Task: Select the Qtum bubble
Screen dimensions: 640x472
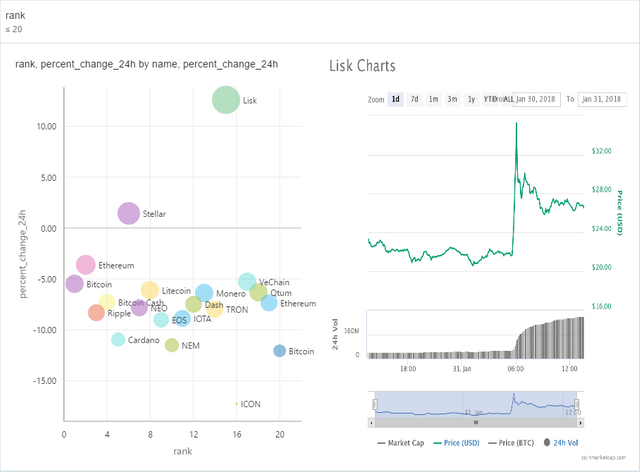Action: coord(258,292)
